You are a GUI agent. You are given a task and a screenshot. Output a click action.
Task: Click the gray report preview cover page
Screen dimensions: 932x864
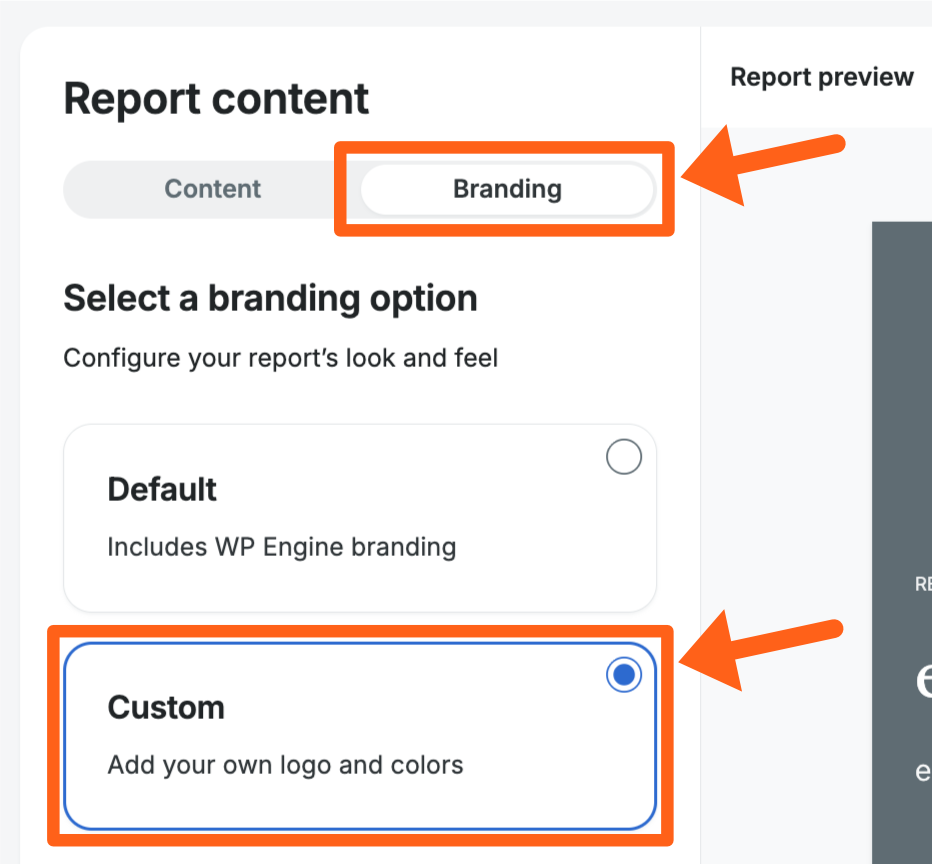point(900,420)
